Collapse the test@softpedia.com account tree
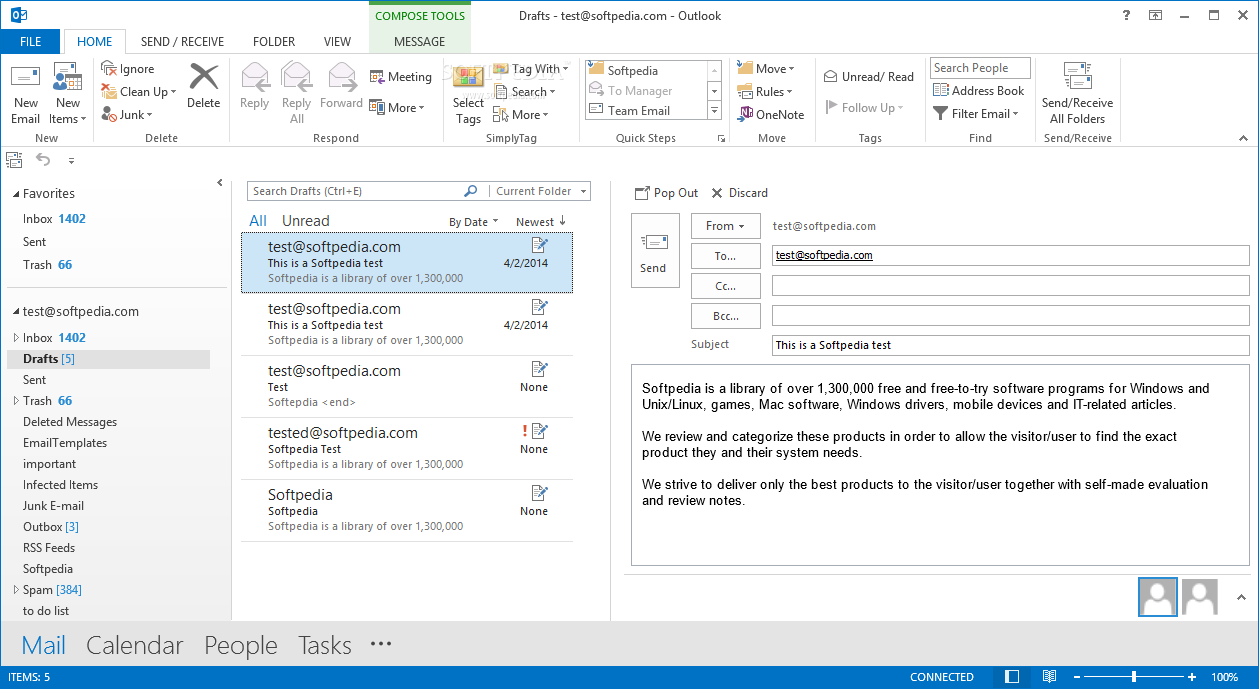1259x689 pixels. [15, 311]
